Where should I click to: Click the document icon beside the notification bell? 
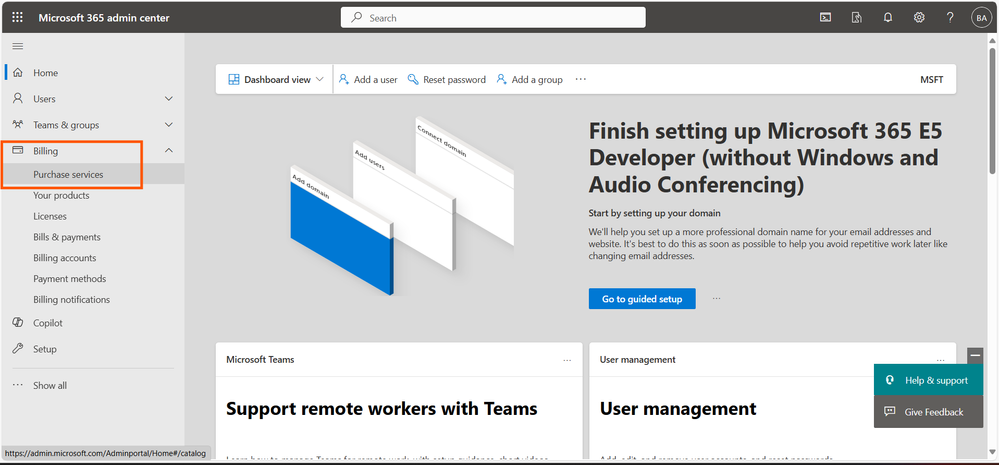pyautogui.click(x=856, y=18)
